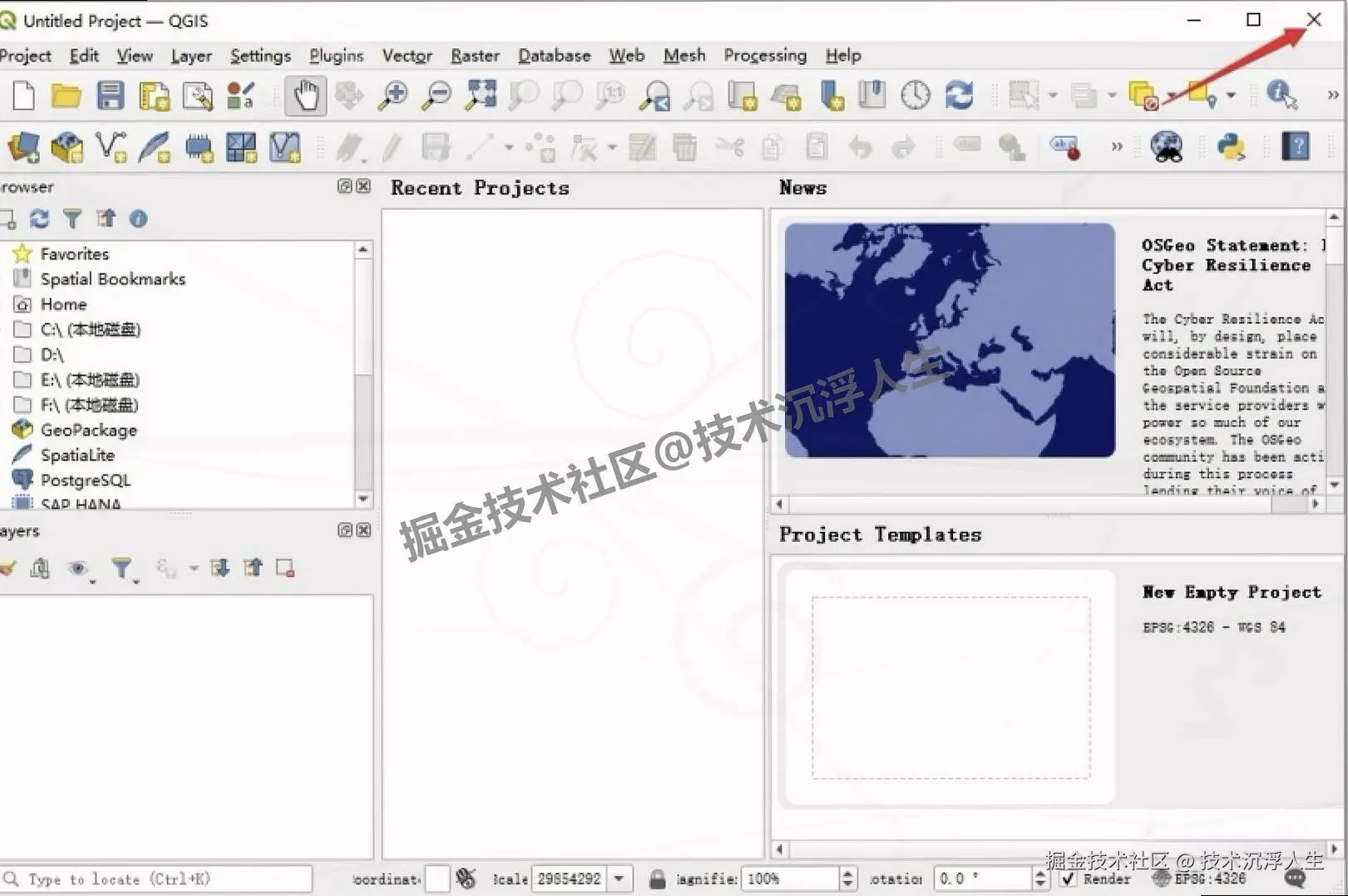Viewport: 1348px width, 896px height.
Task: Open the Edit menu
Action: click(84, 56)
